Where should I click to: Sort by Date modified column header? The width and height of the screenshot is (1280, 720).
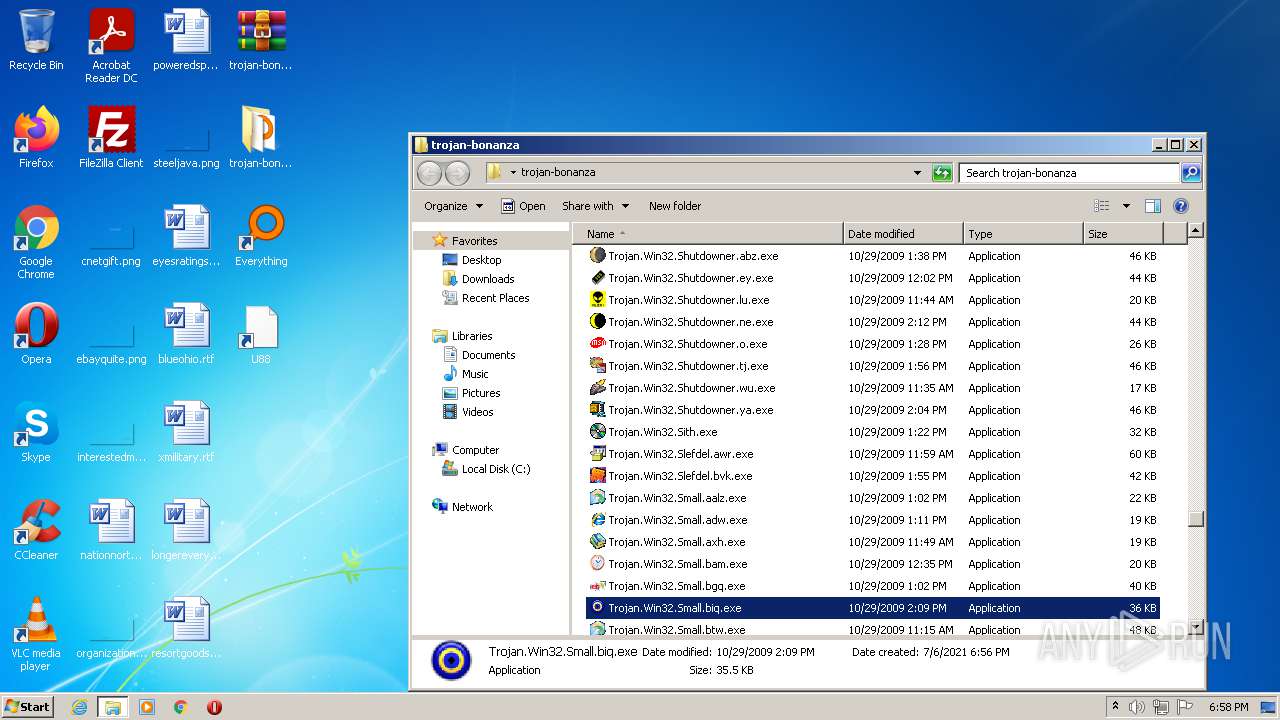[x=903, y=234]
